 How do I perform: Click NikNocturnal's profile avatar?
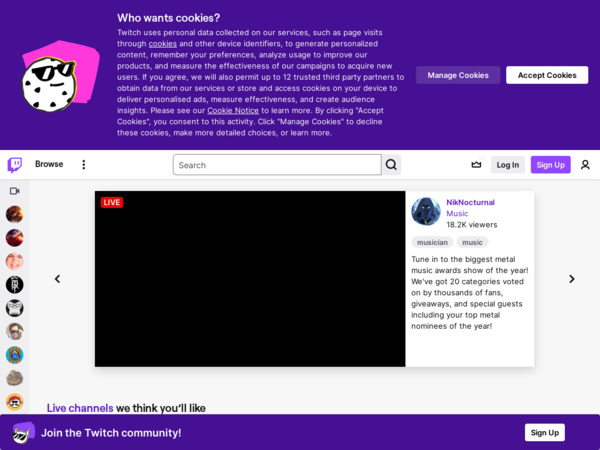click(x=426, y=212)
